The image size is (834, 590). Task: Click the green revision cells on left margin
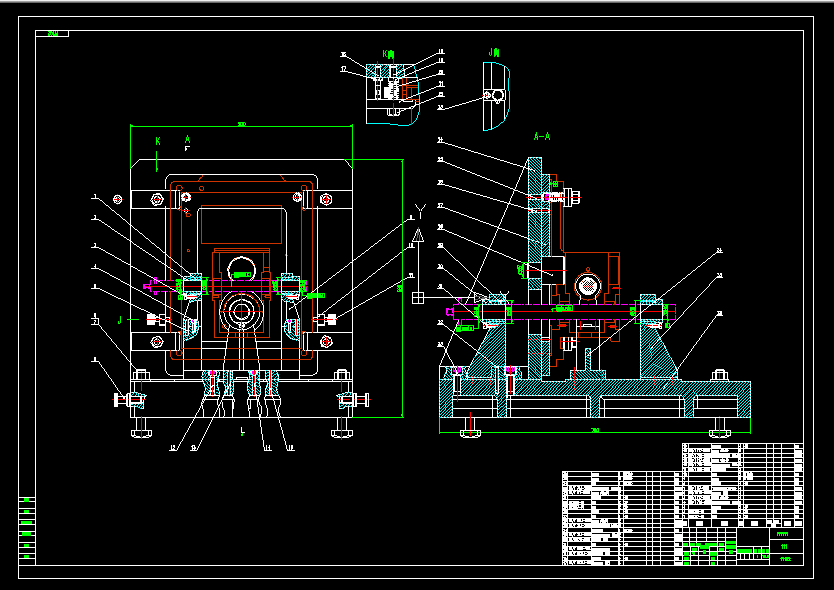pos(27,530)
